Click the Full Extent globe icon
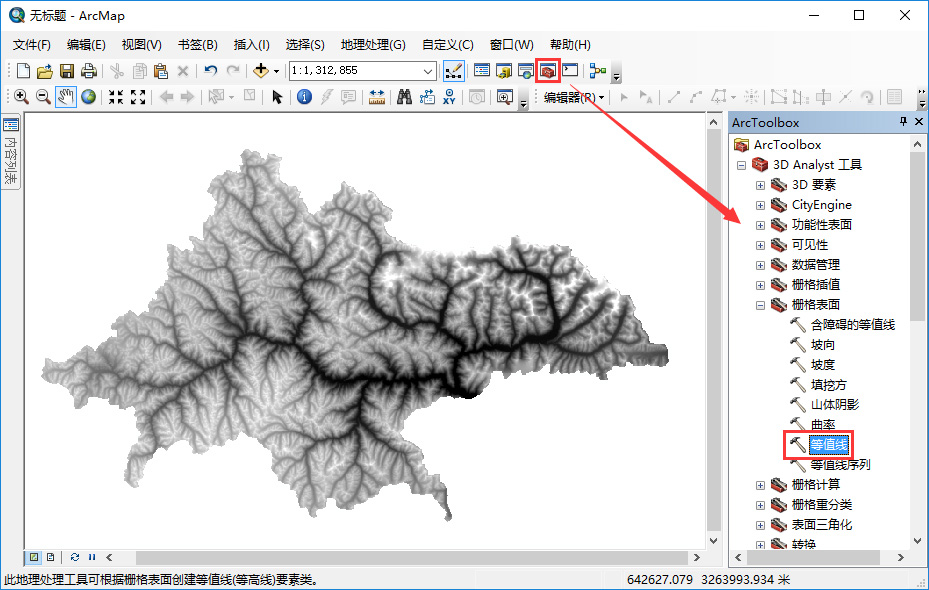This screenshot has width=929, height=590. 89,97
